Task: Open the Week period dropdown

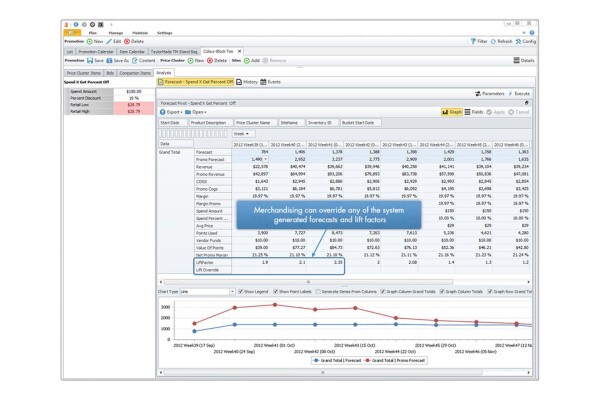Action: [244, 134]
